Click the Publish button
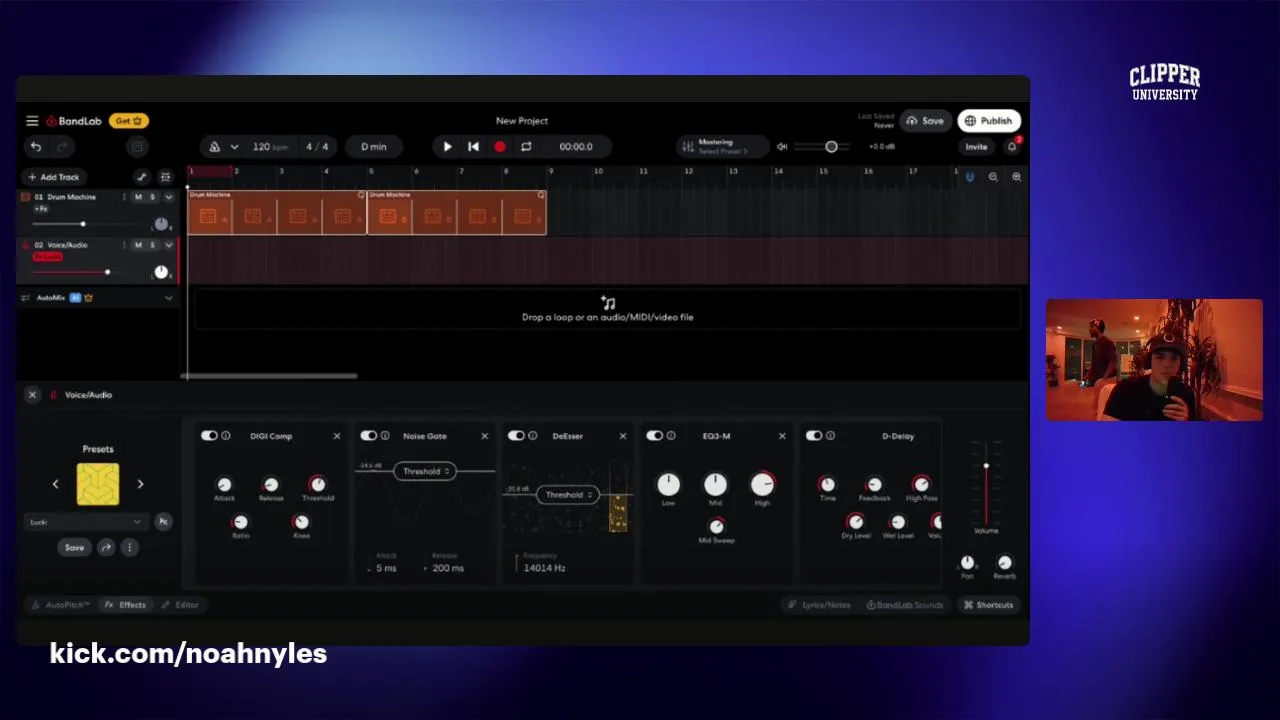This screenshot has width=1280, height=720. coord(989,121)
